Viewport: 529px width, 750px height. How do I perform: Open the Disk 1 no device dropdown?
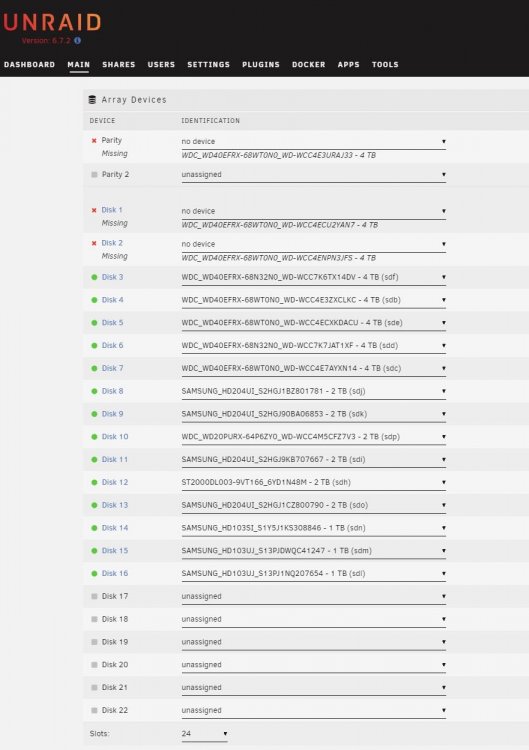tap(313, 211)
